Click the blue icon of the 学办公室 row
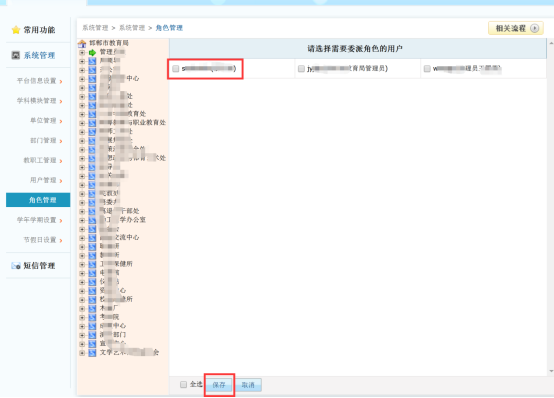This screenshot has width=554, height=398. coord(92,220)
